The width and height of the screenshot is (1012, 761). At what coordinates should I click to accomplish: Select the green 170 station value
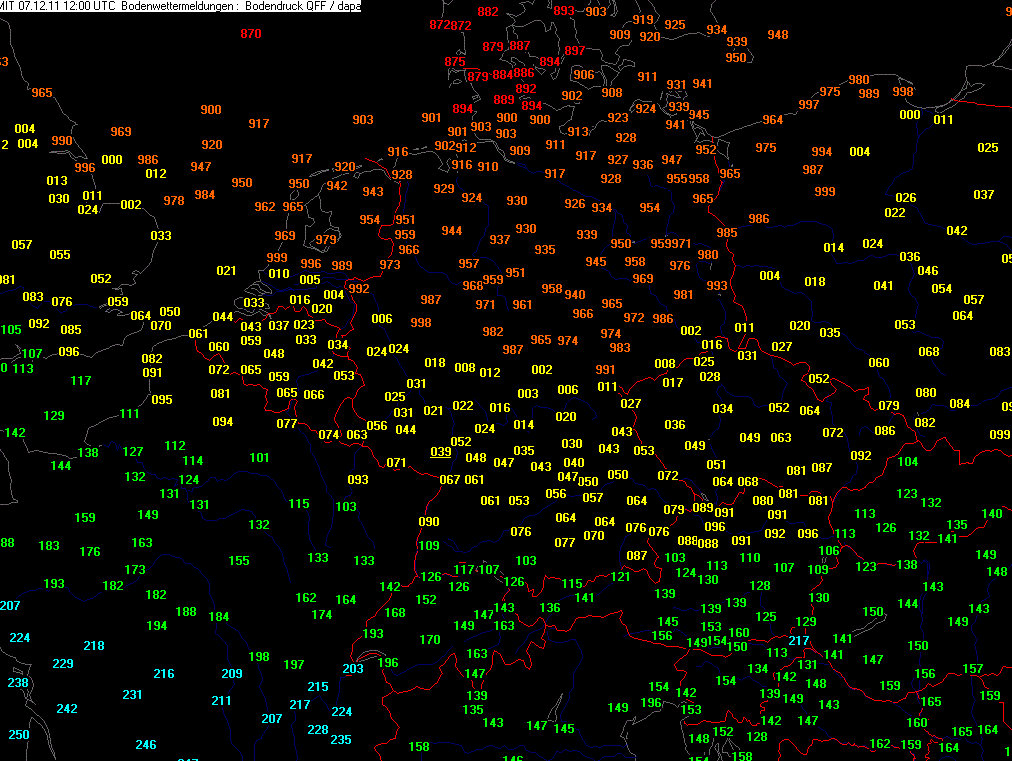coord(430,640)
